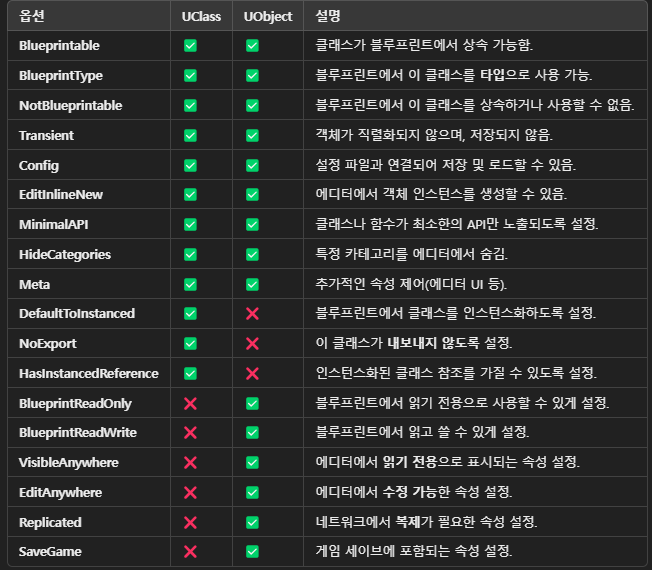Screen dimensions: 652x570
Task: Click the UObject checkmark for VisibleAnywhere
Action: point(252,462)
